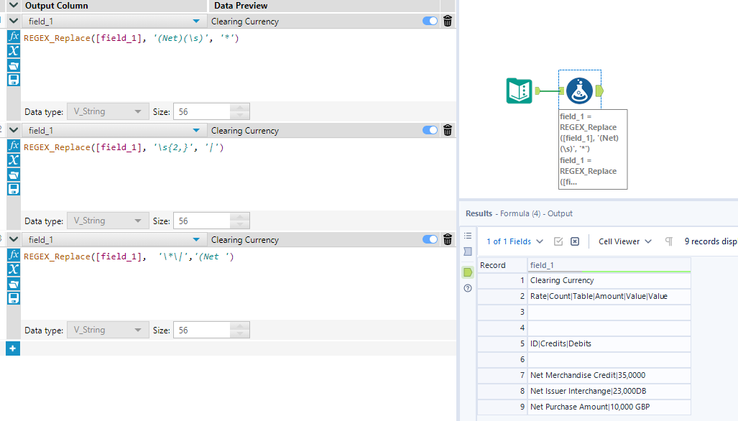Click the first expression Size field
738x421 pixels.
202,112
